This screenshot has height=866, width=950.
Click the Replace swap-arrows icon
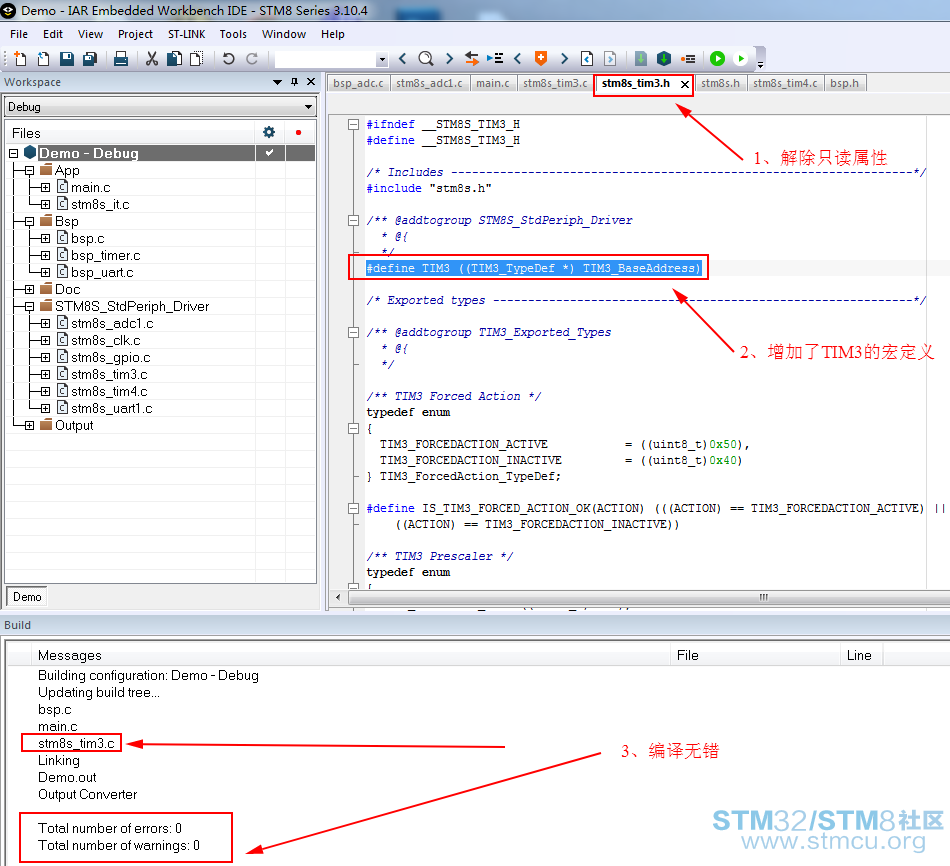point(471,58)
